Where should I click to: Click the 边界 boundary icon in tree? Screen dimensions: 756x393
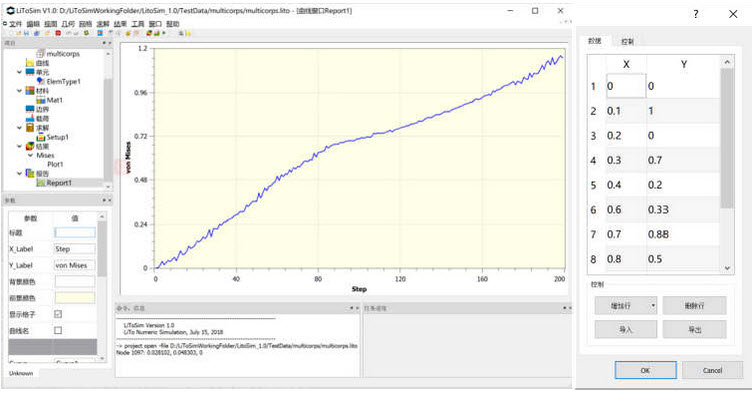pos(30,109)
